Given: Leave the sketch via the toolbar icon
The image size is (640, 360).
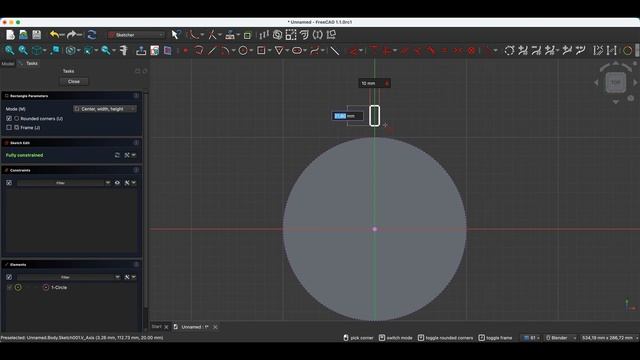Looking at the screenshot, I should (141, 50).
